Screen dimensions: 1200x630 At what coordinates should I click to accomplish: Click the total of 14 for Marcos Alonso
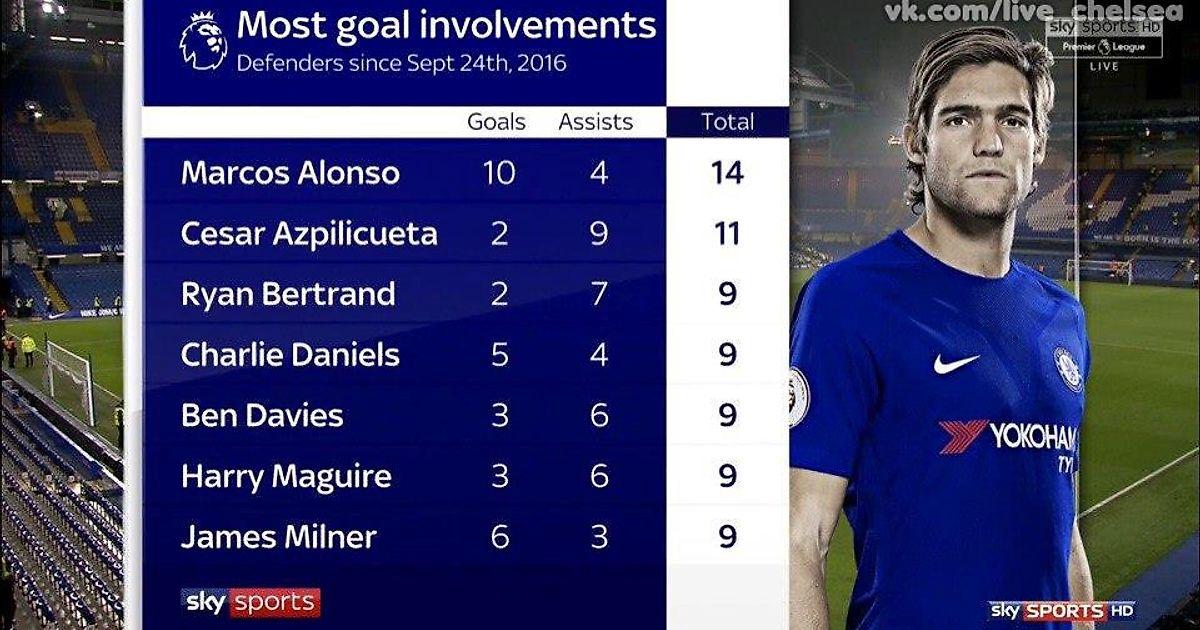coord(727,173)
